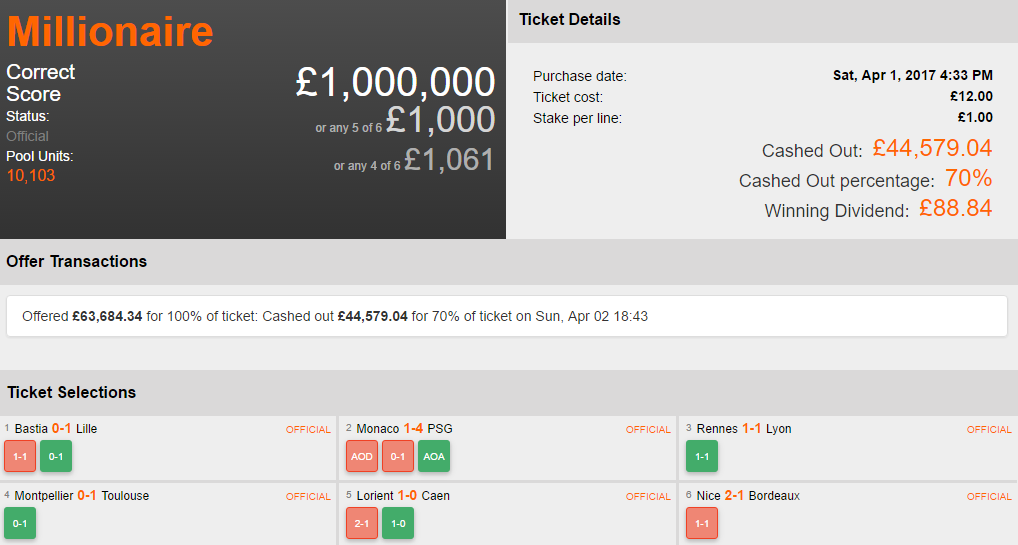The image size is (1018, 545).
Task: Click the Ticket Selections section header
Action: (71, 392)
